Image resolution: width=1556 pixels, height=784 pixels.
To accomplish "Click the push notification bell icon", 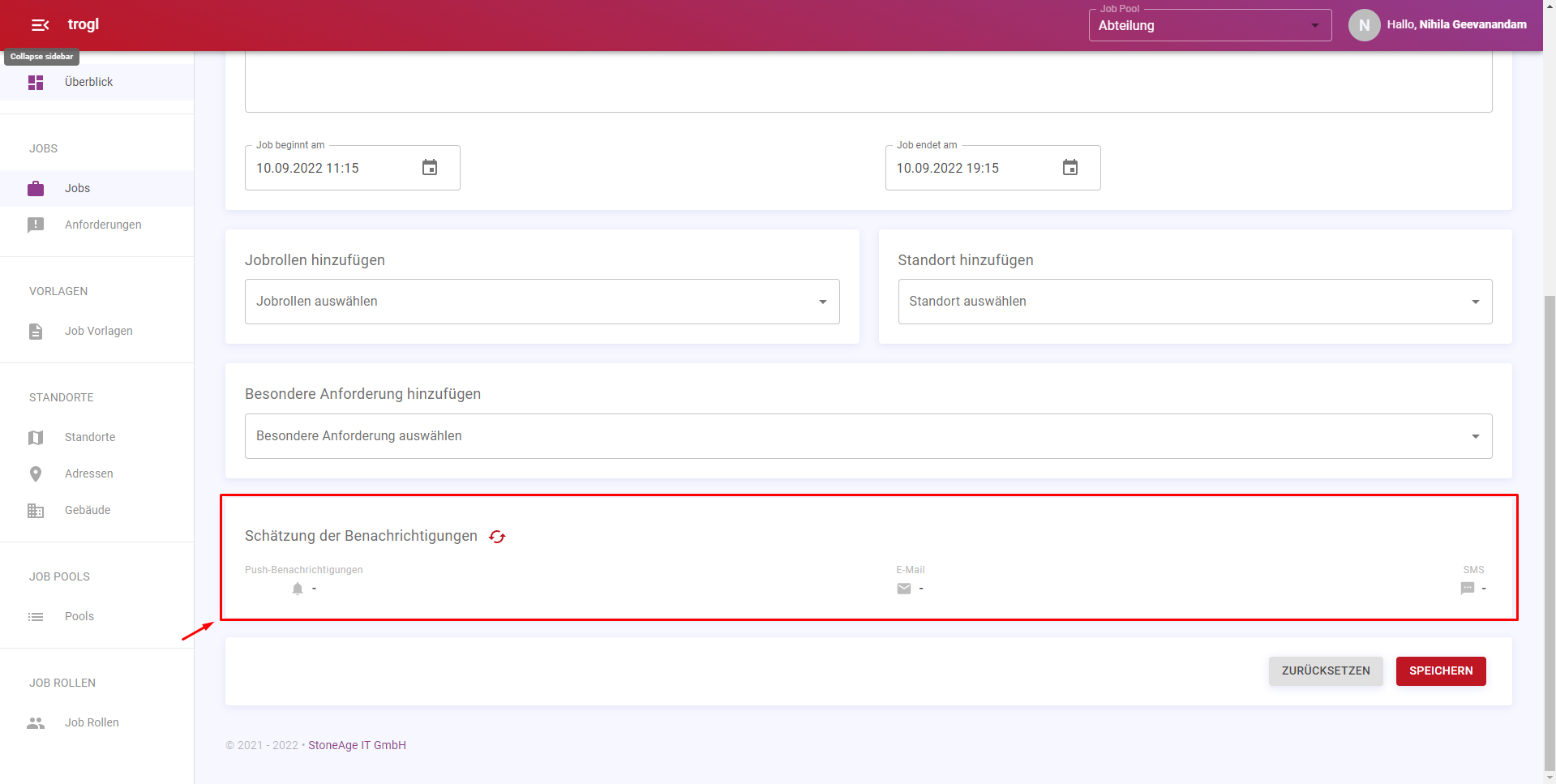I will (298, 589).
